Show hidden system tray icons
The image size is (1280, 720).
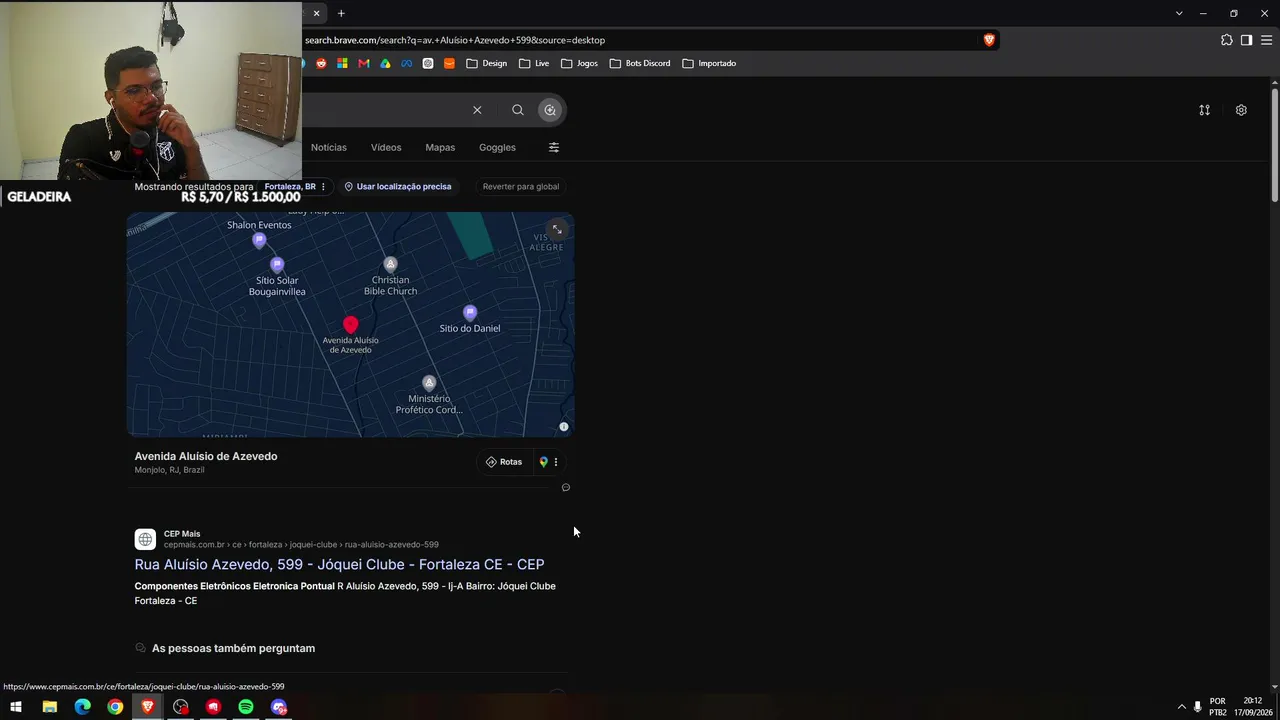point(1181,707)
